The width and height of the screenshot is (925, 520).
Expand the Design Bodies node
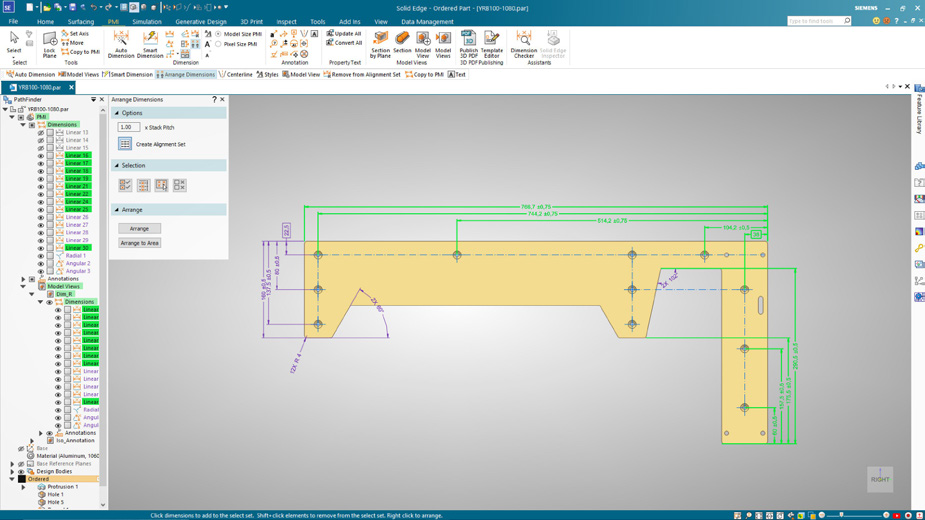pos(12,471)
